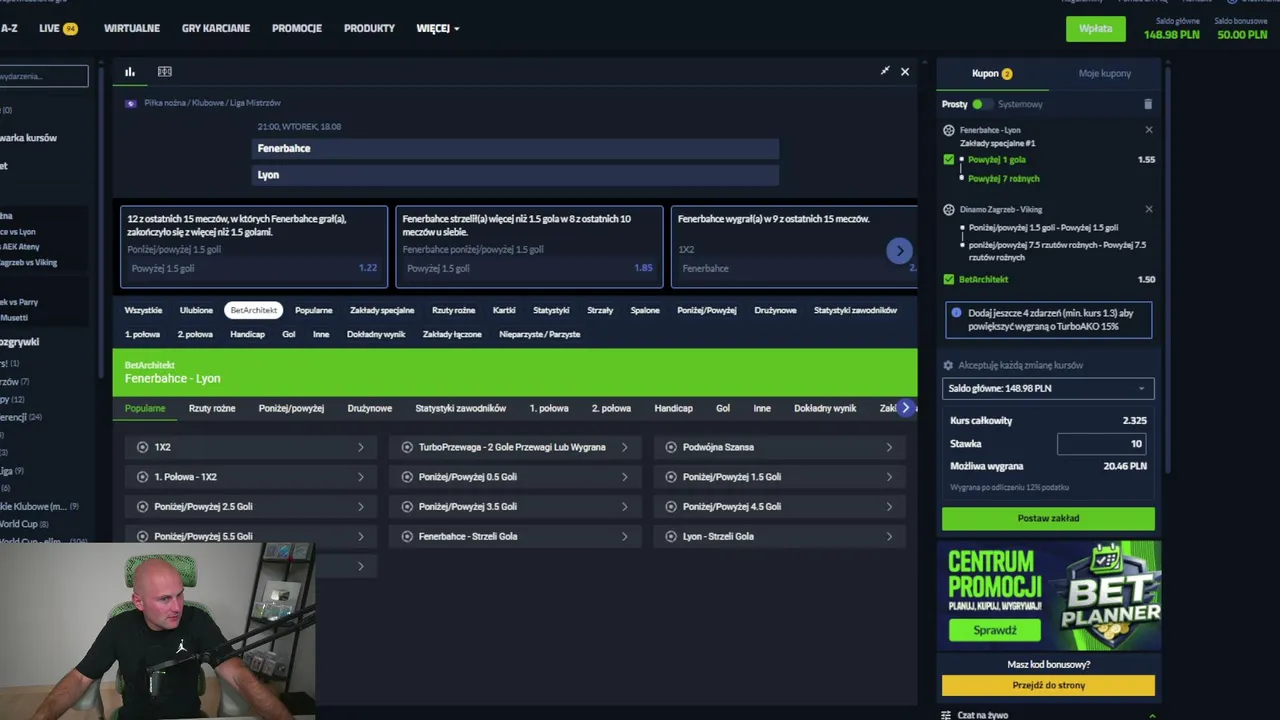Viewport: 1280px width, 720px height.
Task: Open the football pitch tracker view icon
Action: (x=165, y=71)
